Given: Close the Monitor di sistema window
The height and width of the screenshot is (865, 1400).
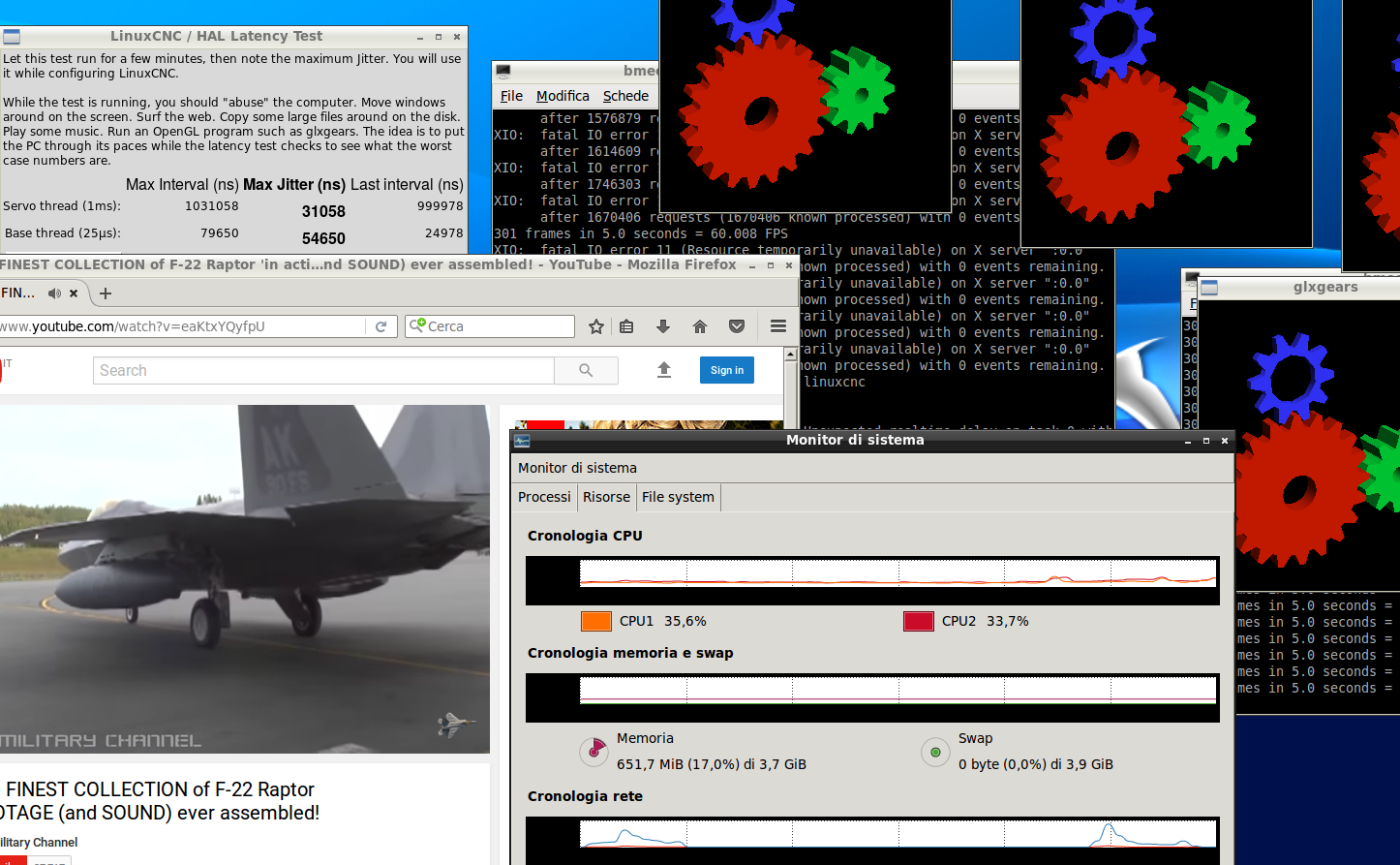Looking at the screenshot, I should [x=1225, y=441].
